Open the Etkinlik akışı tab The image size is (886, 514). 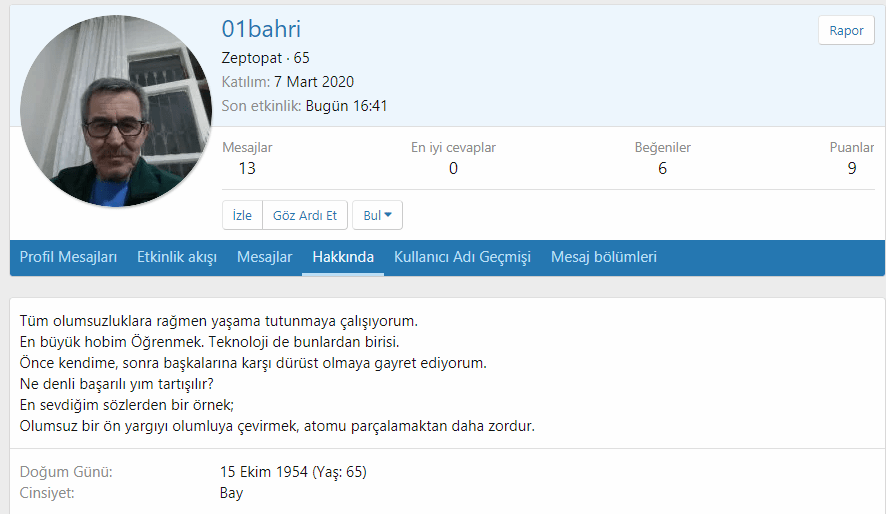coord(177,257)
